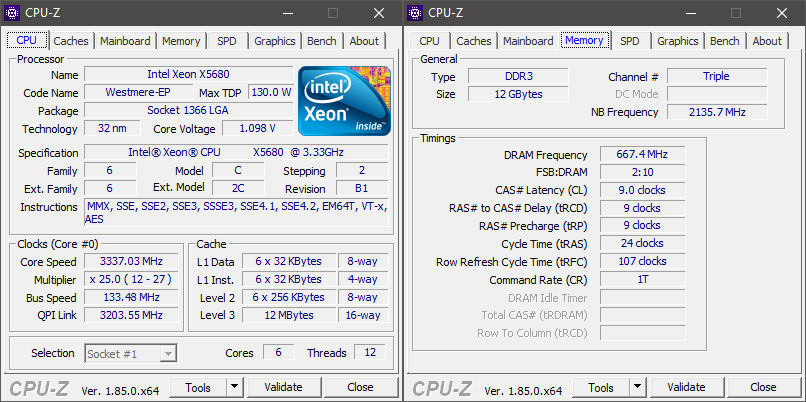Click DRAM Frequency value 667.4 MHz
Image resolution: width=806 pixels, height=402 pixels.
pyautogui.click(x=642, y=154)
